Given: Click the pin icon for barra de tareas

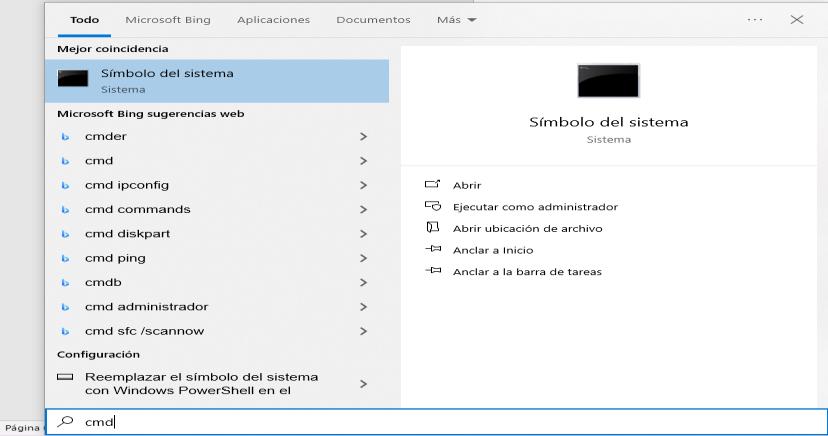Looking at the screenshot, I should pyautogui.click(x=433, y=270).
